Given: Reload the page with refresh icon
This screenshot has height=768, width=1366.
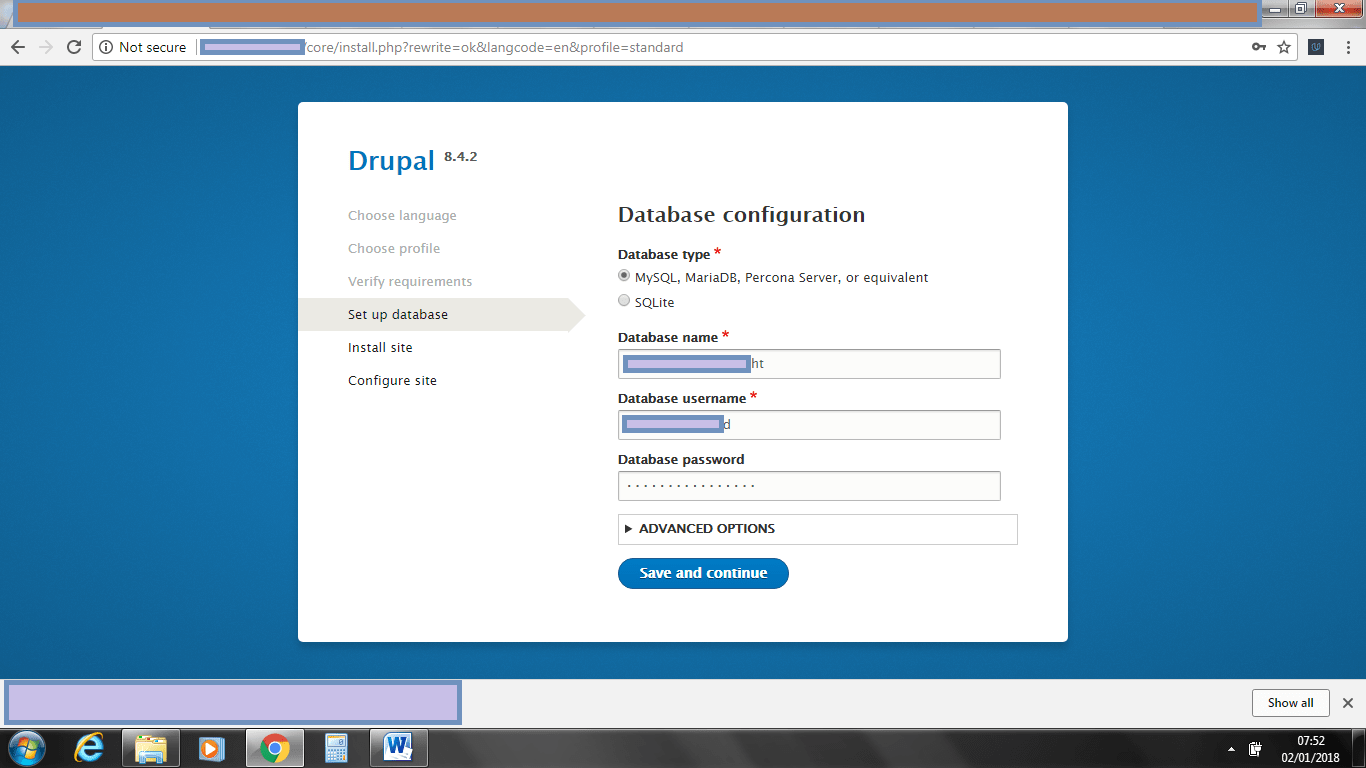Looking at the screenshot, I should point(73,47).
